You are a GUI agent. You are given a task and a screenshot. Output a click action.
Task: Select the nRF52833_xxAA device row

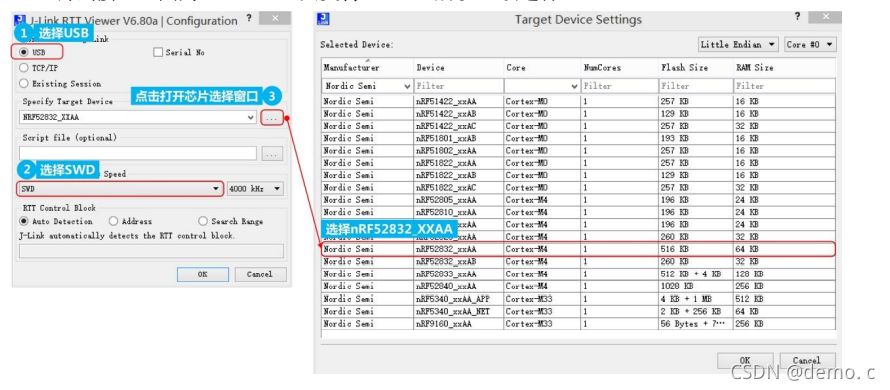pos(578,274)
